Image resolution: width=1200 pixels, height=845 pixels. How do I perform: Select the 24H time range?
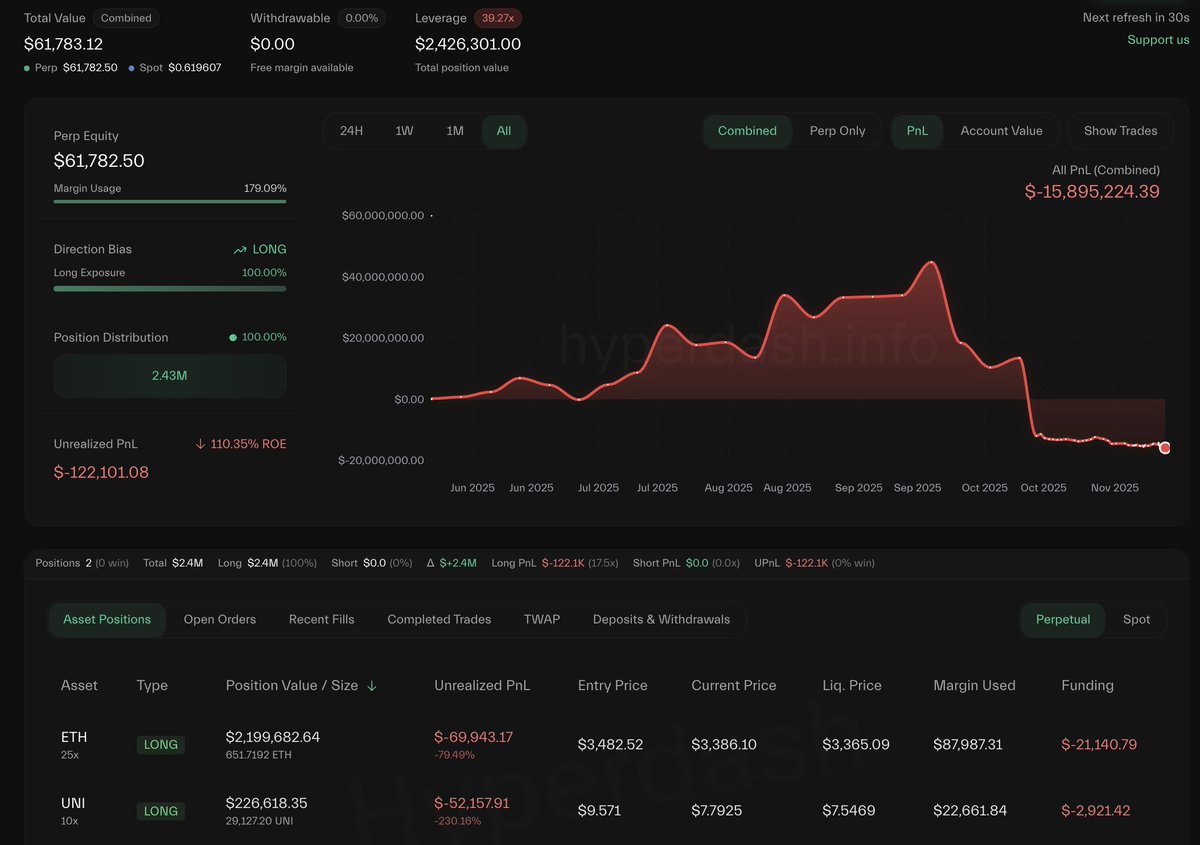351,131
